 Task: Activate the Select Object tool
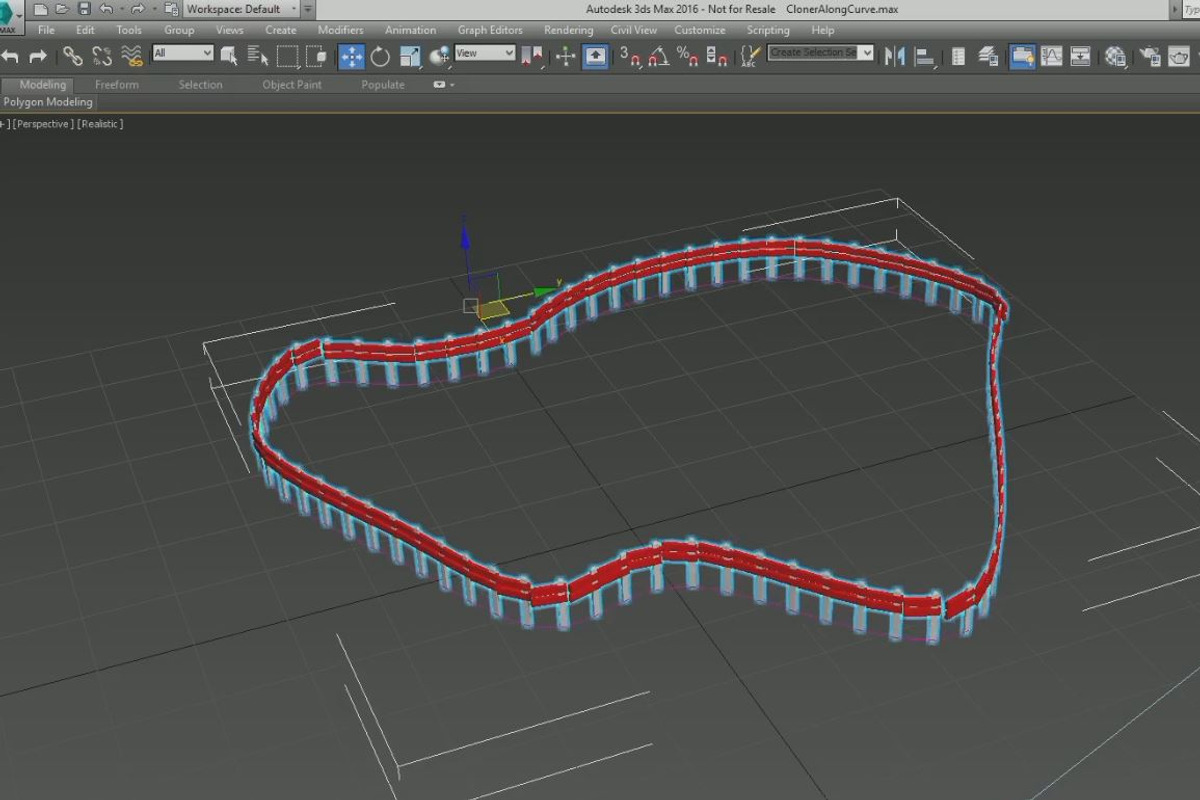(x=229, y=56)
